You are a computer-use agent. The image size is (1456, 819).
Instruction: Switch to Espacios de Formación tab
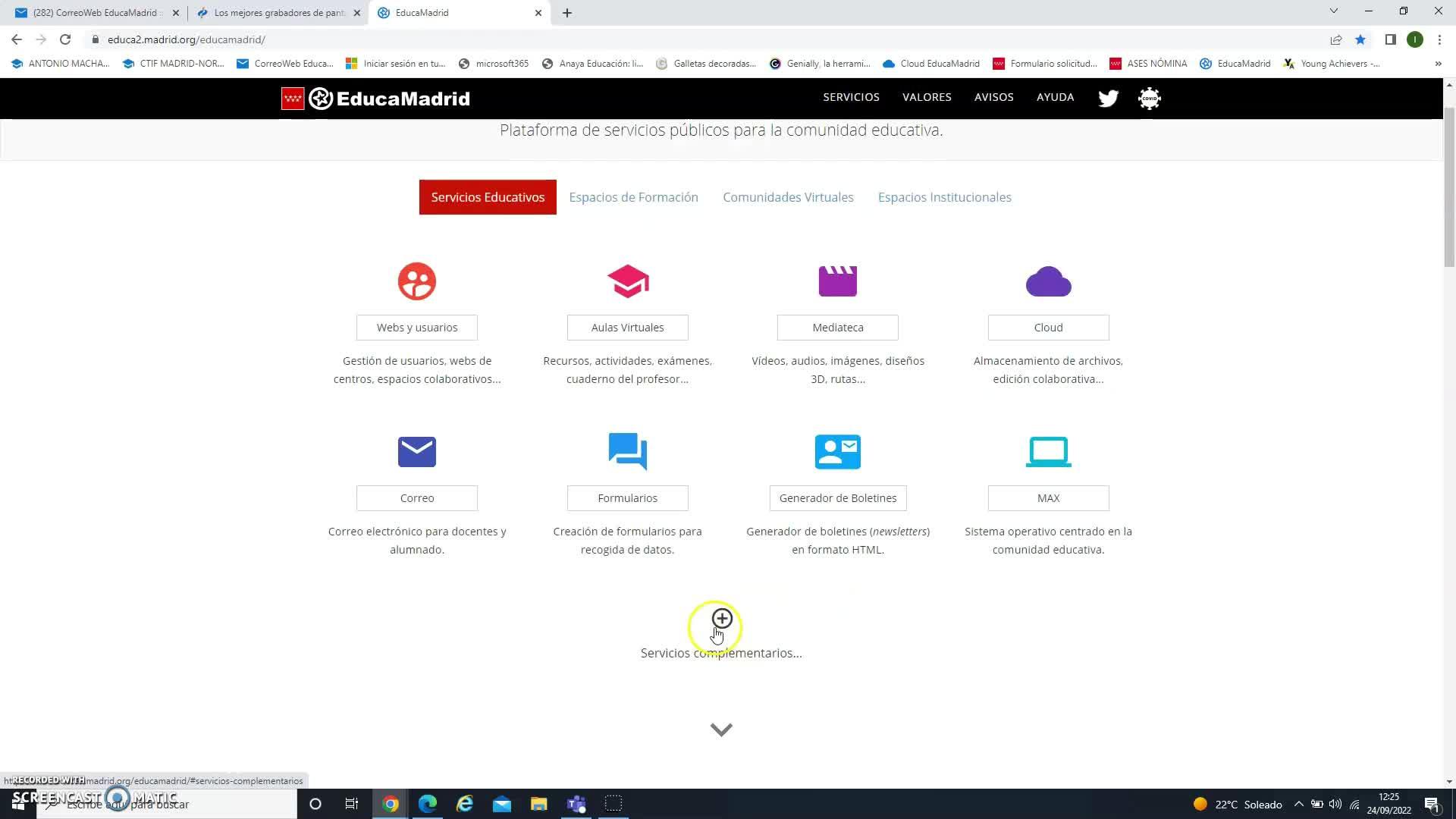[633, 197]
